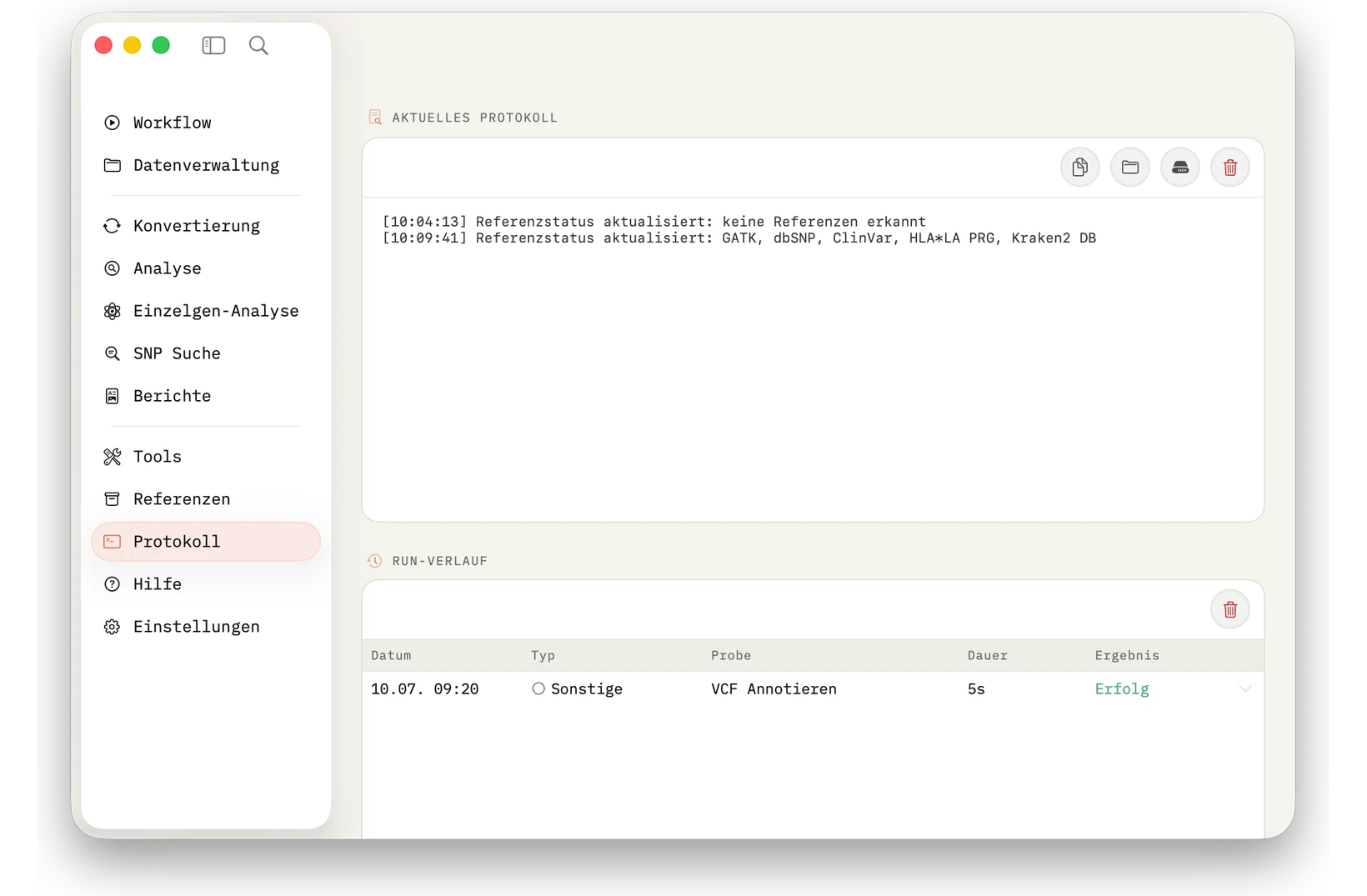The image size is (1367, 896).
Task: Click the Typ column header
Action: click(x=543, y=655)
